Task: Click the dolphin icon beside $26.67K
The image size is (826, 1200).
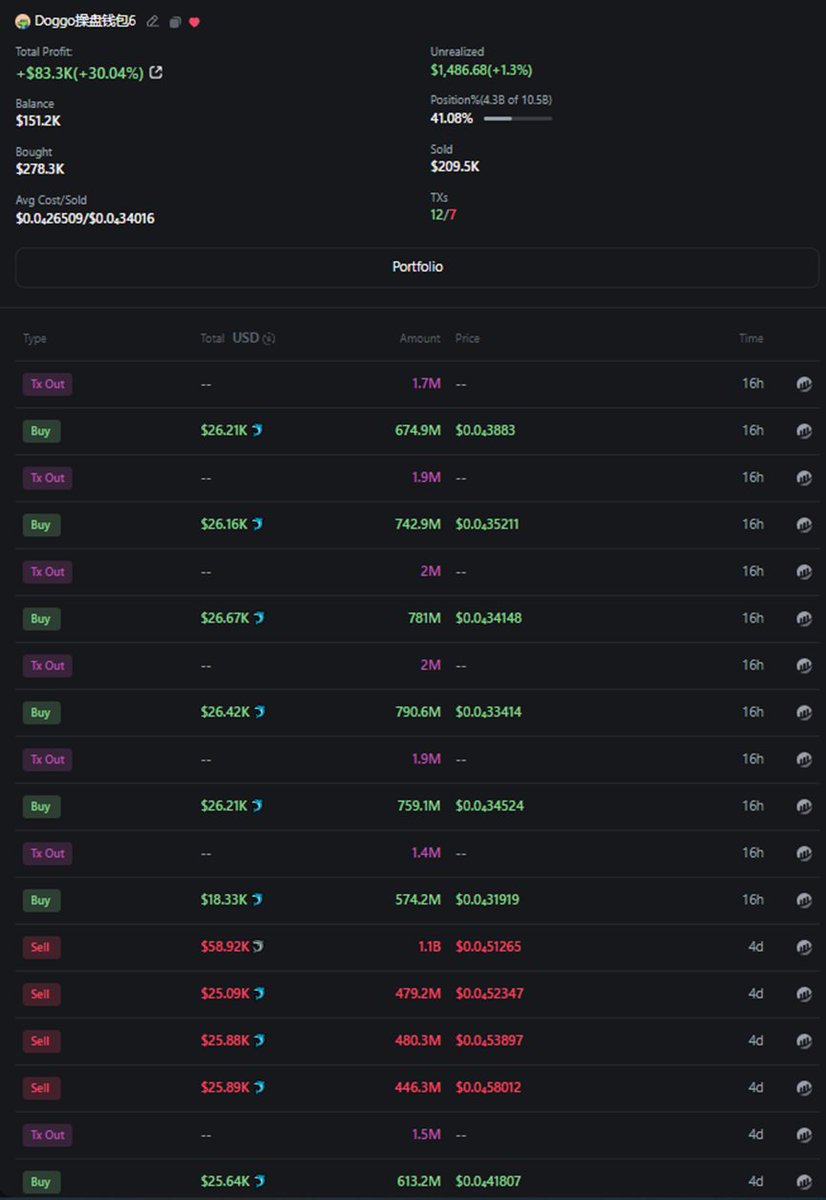Action: 258,618
